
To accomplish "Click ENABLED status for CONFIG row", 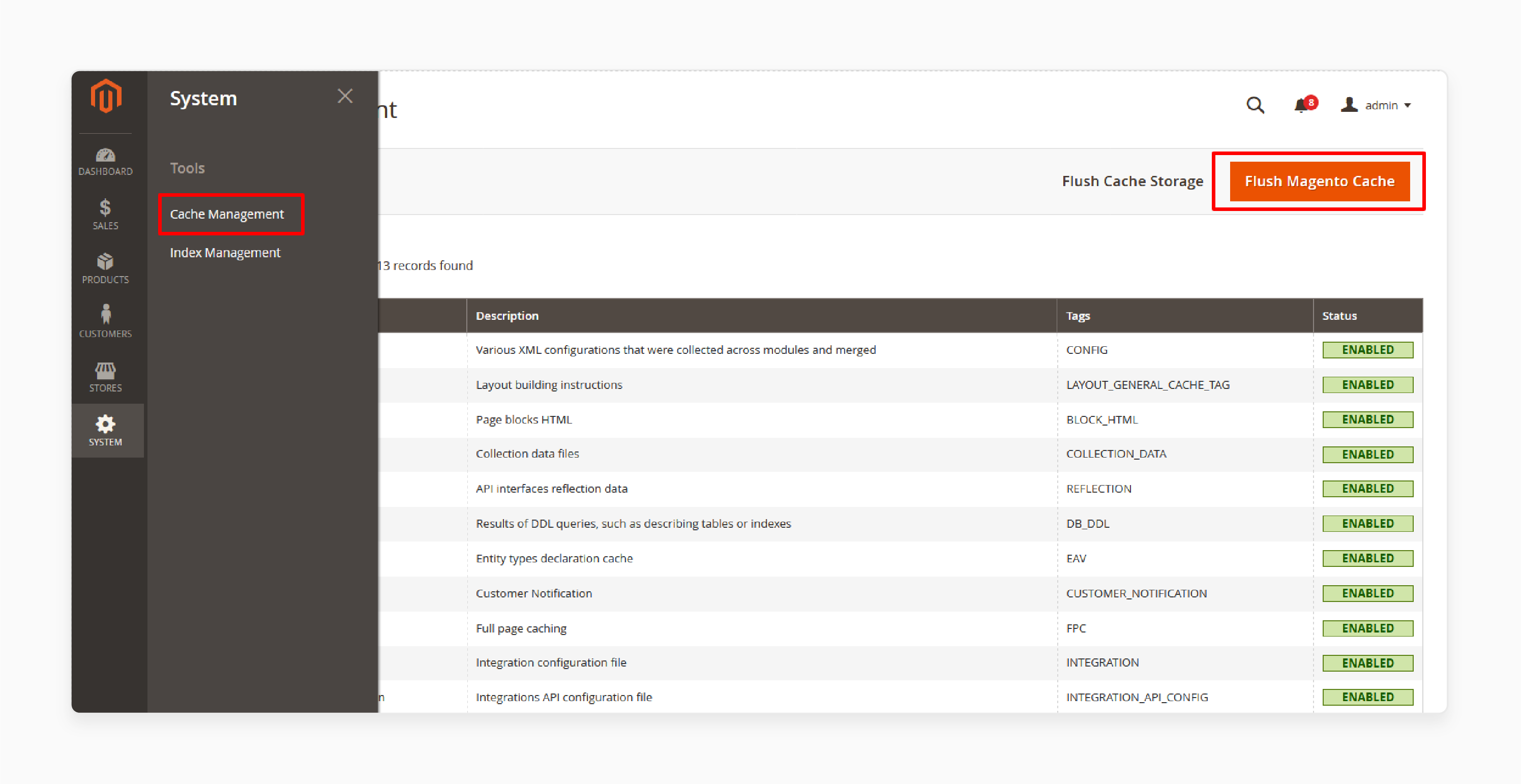I will (1367, 350).
